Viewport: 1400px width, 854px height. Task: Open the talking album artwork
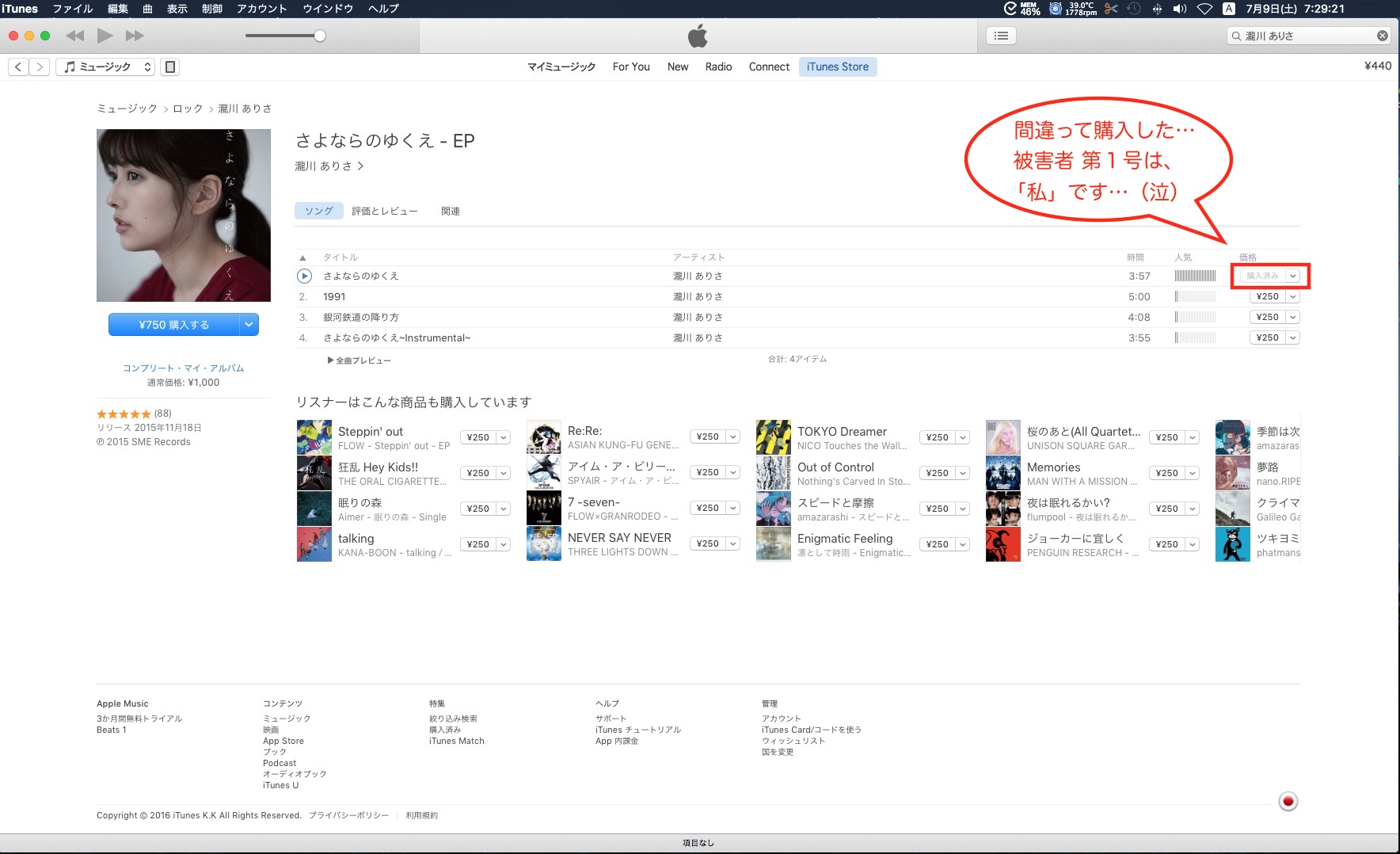point(314,544)
